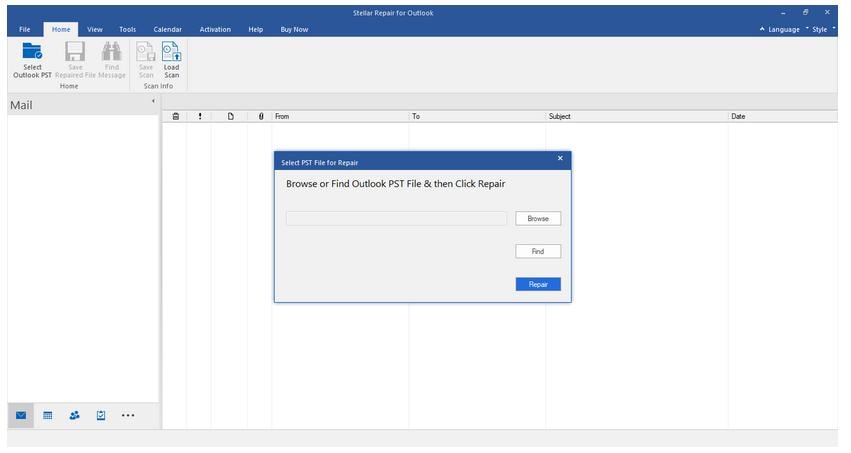The height and width of the screenshot is (453, 851).
Task: Open the Contacts people icon
Action: (74, 416)
